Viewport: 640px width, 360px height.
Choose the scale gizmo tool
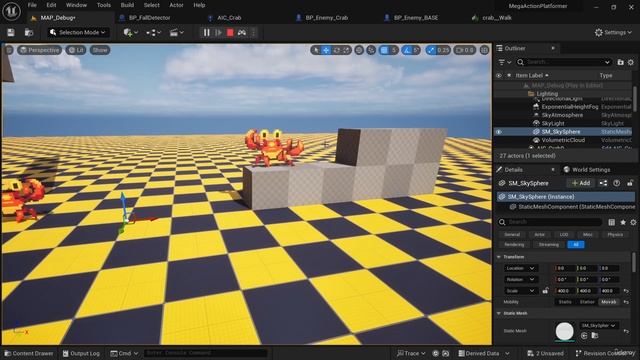click(346, 50)
